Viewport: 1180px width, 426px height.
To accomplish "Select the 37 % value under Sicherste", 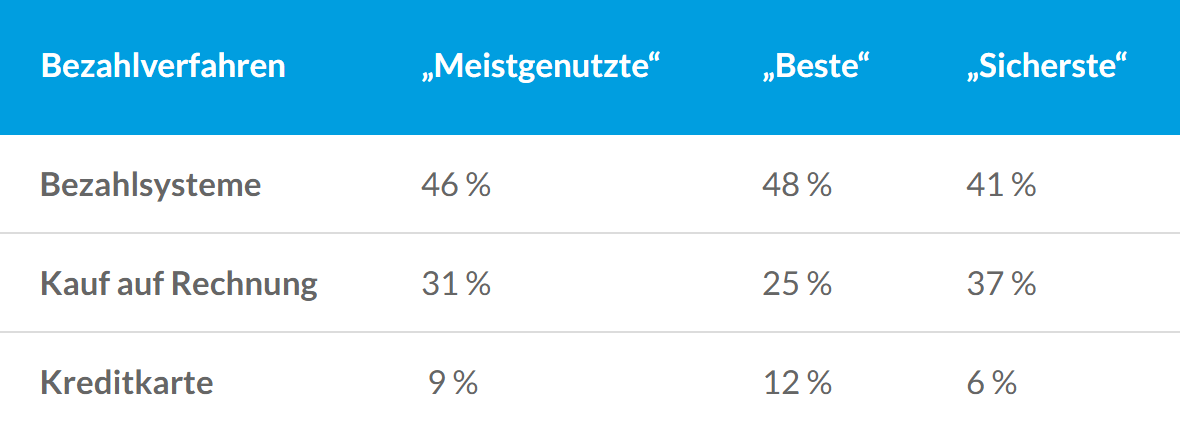I will (x=1002, y=285).
